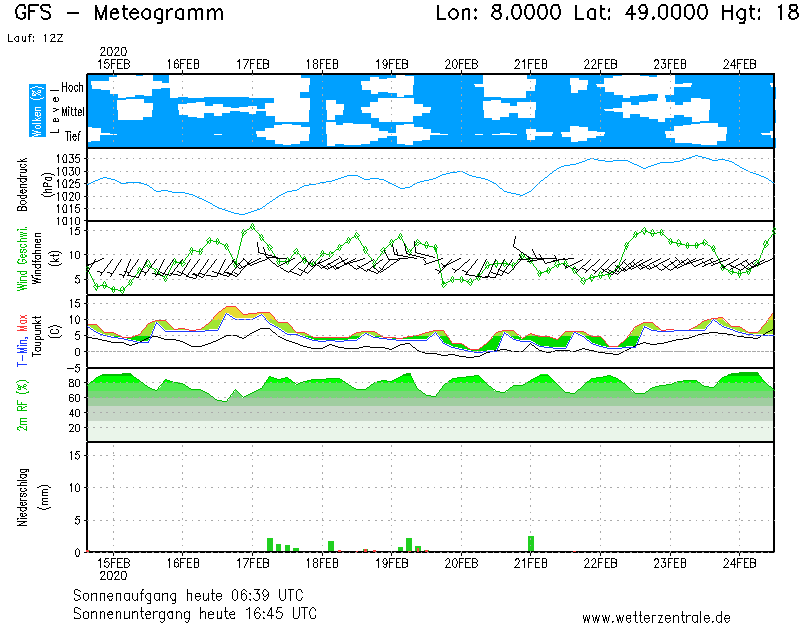Select 22FEB on the bottom date axis
This screenshot has width=800, height=625.
601,563
